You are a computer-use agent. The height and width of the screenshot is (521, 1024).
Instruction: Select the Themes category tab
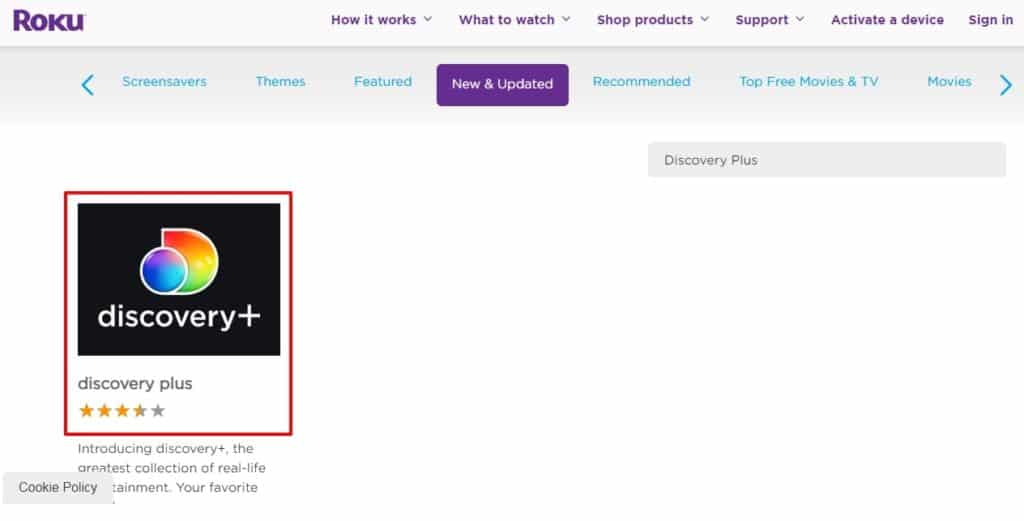coord(280,82)
